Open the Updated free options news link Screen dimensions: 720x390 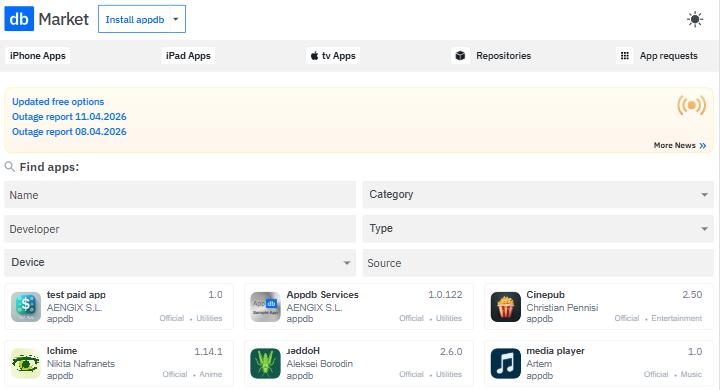[x=58, y=102]
